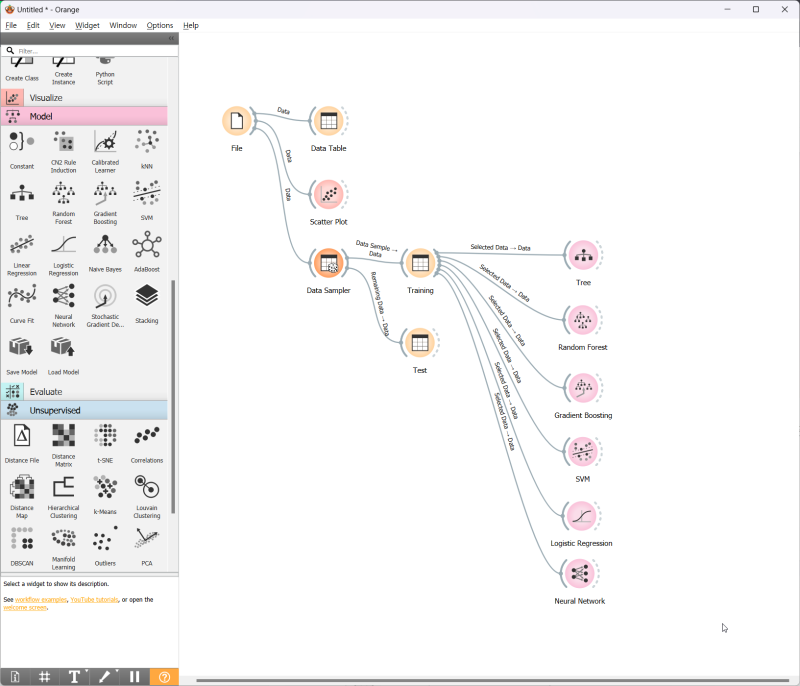Choose the CN2 Rule Induction widget
Viewport: 800px width, 686px height.
63,150
